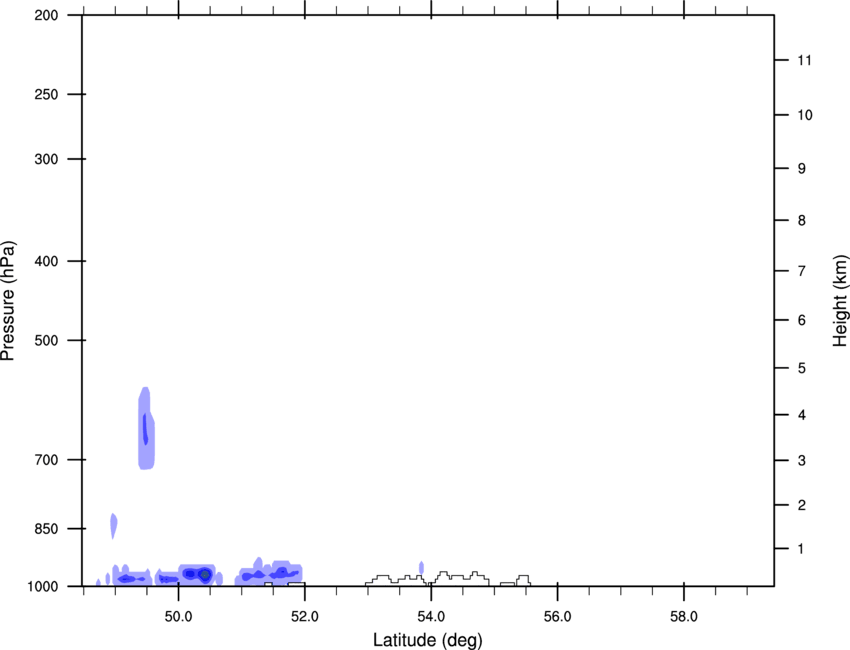Click pressure tick label 200
Image resolution: width=850 pixels, height=650 pixels.
click(x=46, y=16)
